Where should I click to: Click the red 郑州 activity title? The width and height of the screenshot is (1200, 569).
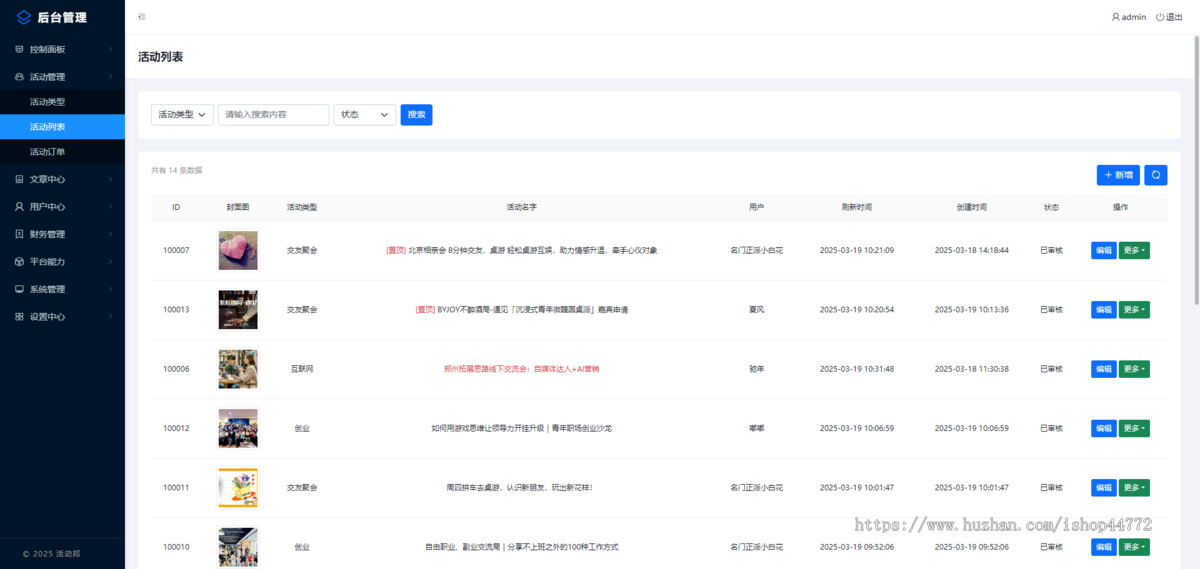[522, 369]
